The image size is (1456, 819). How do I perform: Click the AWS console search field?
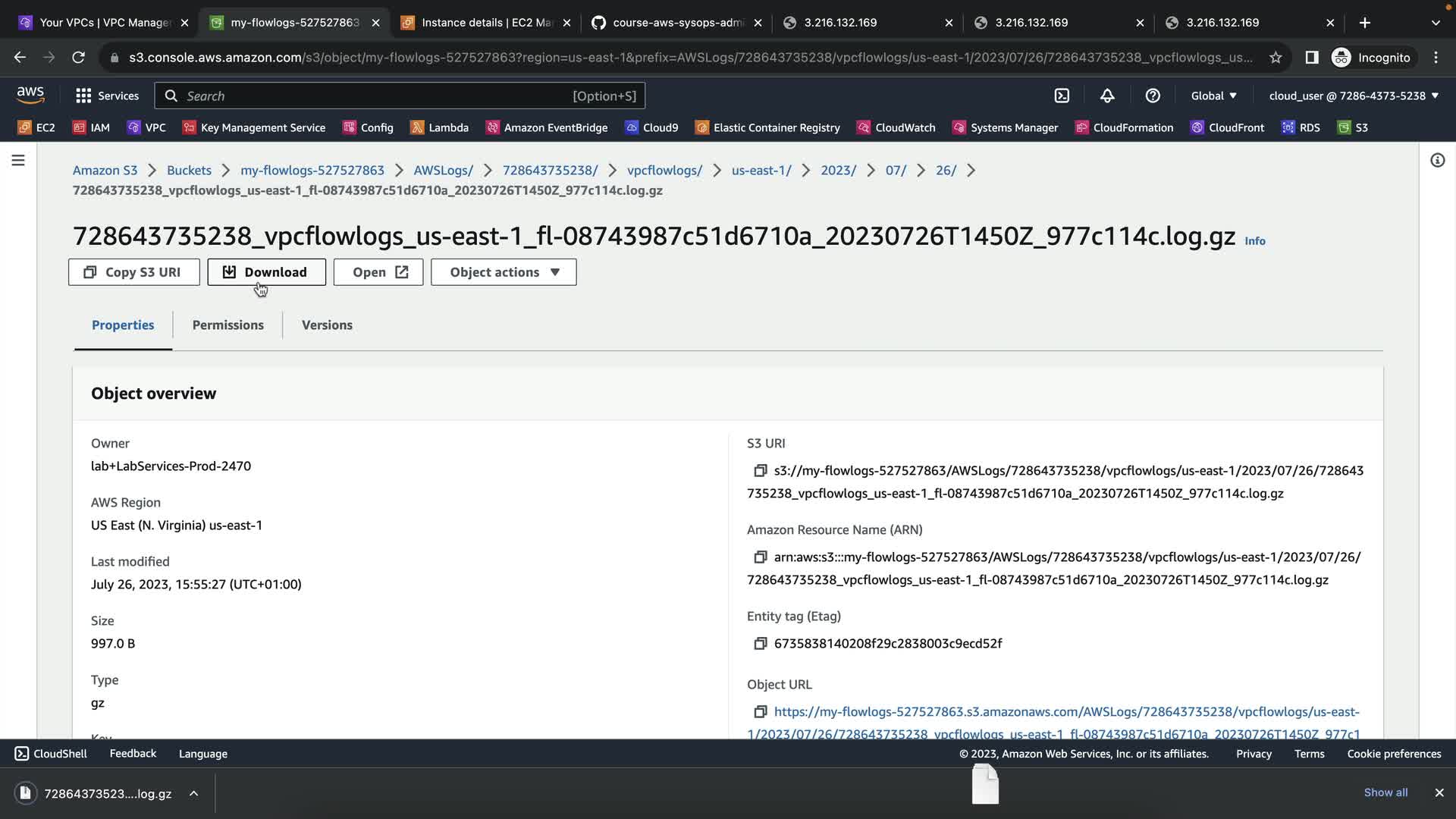(x=379, y=96)
